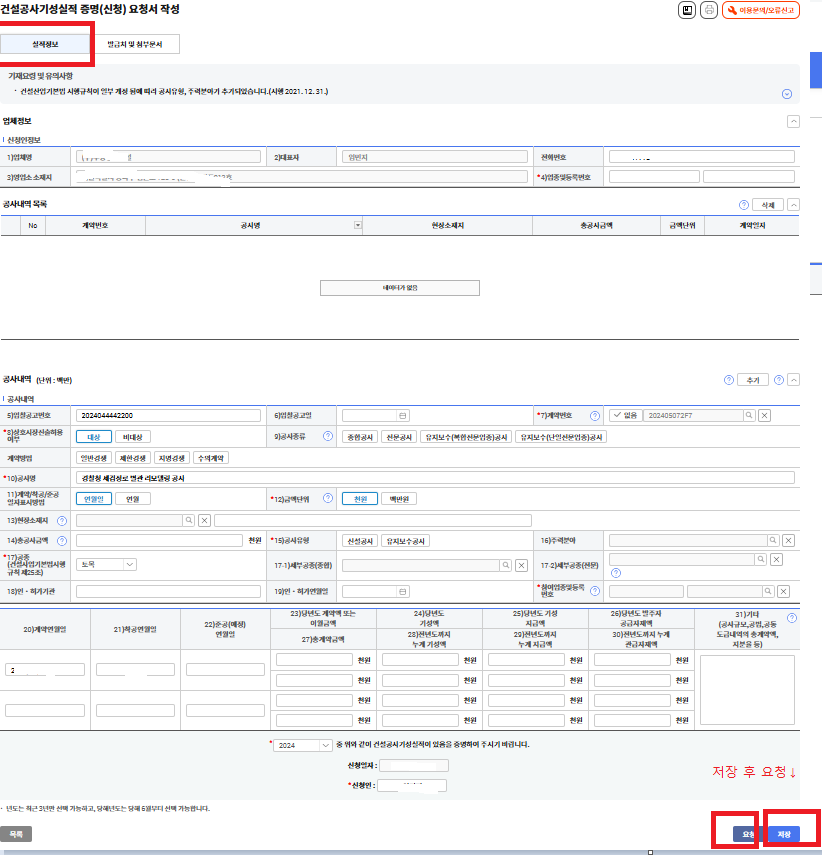Screen dimensions: 822x855
Task: Switch to the 발급처 및 첨부문서 tab
Action: pyautogui.click(x=135, y=44)
